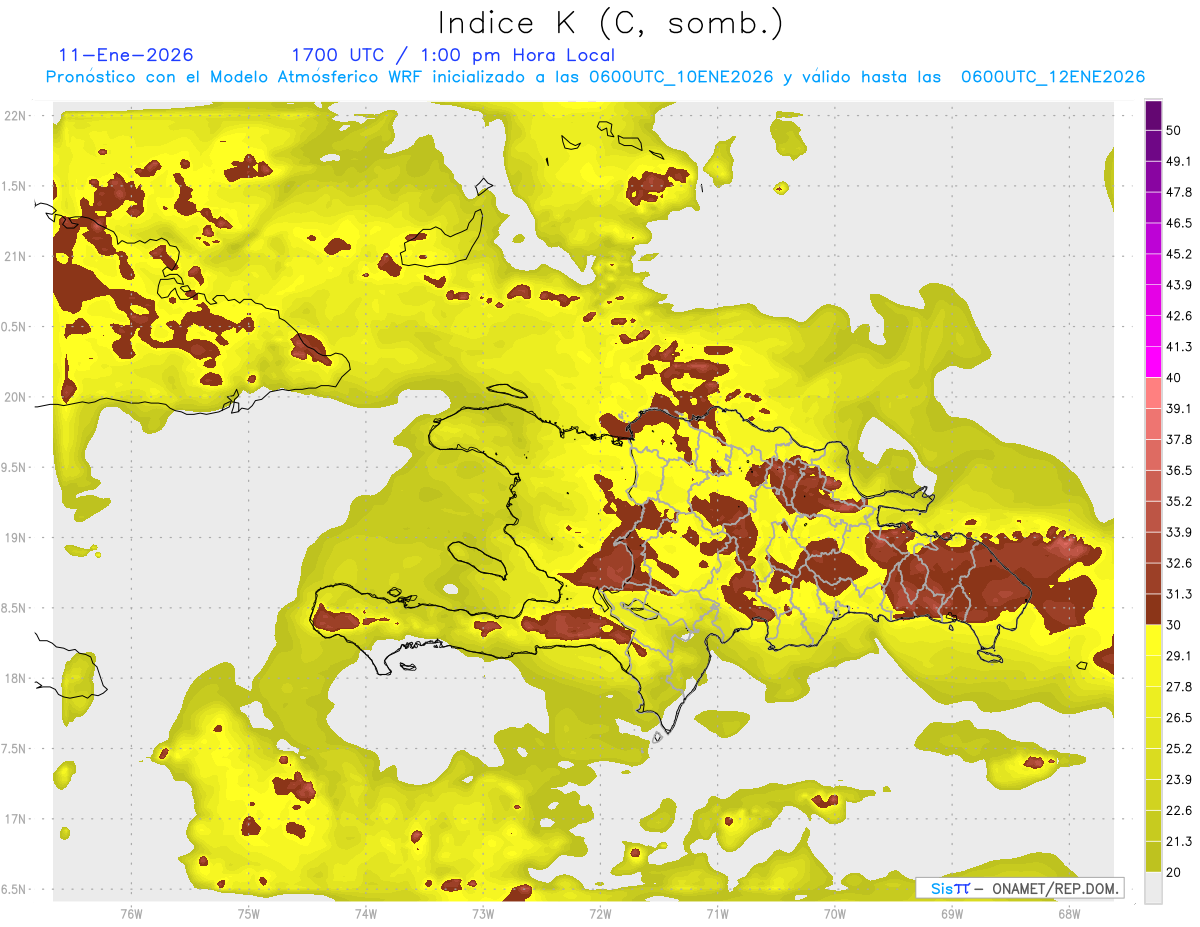Click the '76W' longitude label

tap(131, 914)
